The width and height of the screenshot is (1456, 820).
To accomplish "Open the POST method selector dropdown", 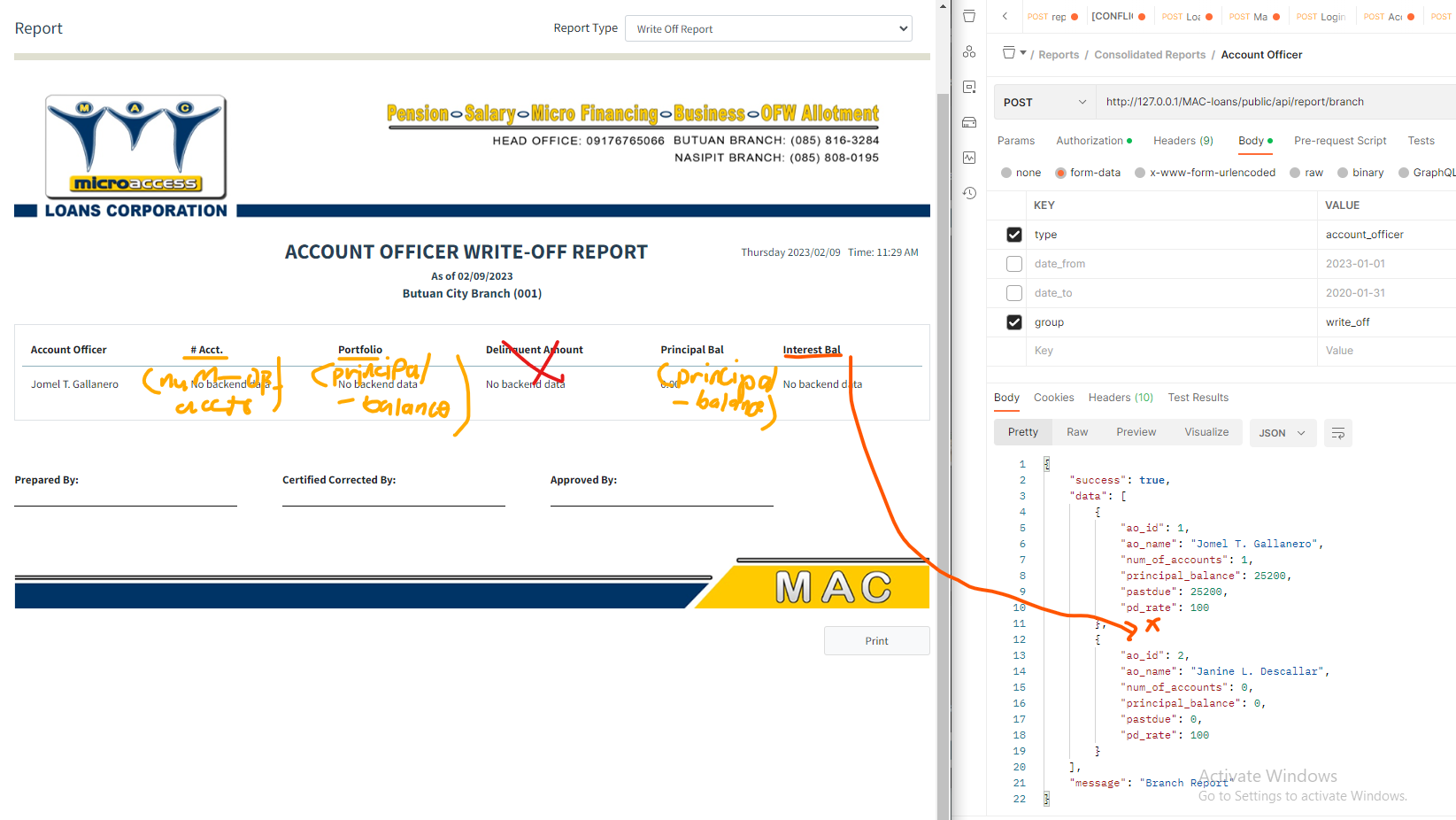I will pos(1044,101).
